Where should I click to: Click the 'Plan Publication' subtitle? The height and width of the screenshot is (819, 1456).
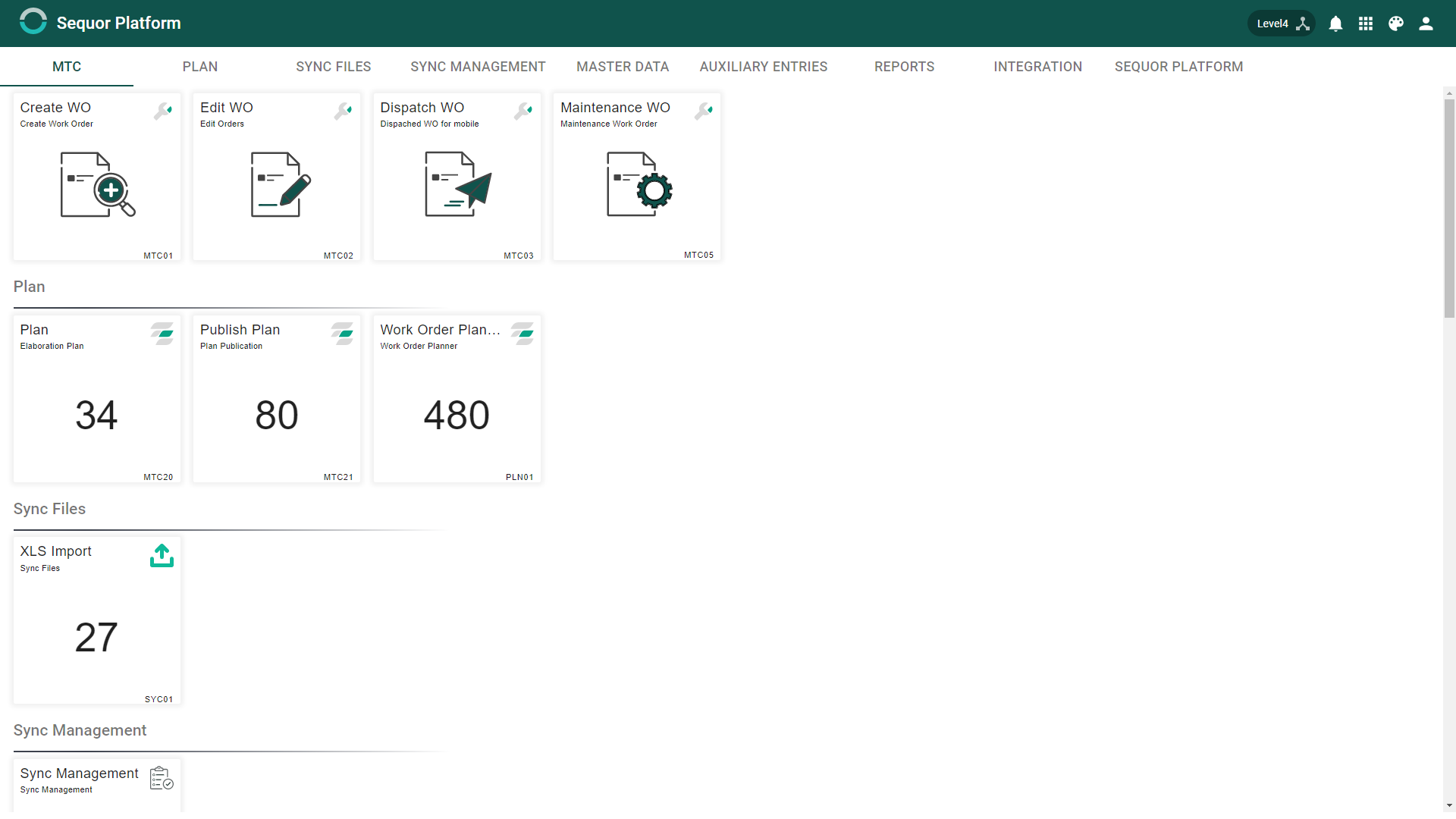[x=231, y=347]
